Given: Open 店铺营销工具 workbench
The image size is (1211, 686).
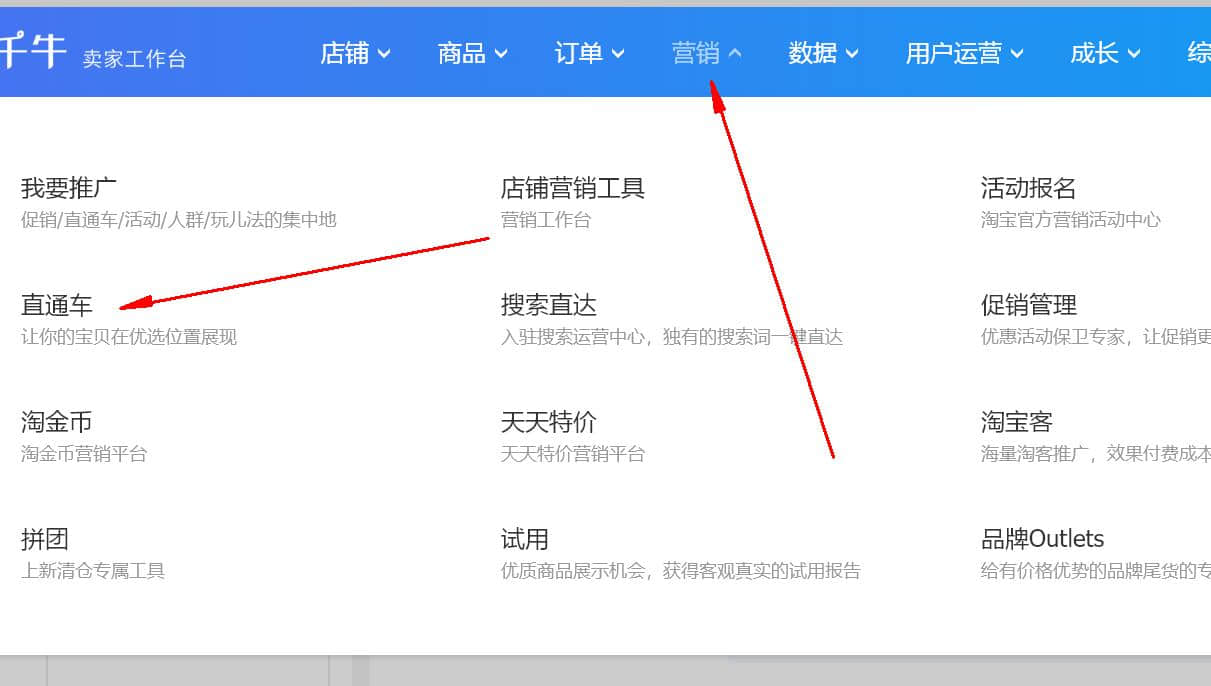Looking at the screenshot, I should tap(572, 188).
